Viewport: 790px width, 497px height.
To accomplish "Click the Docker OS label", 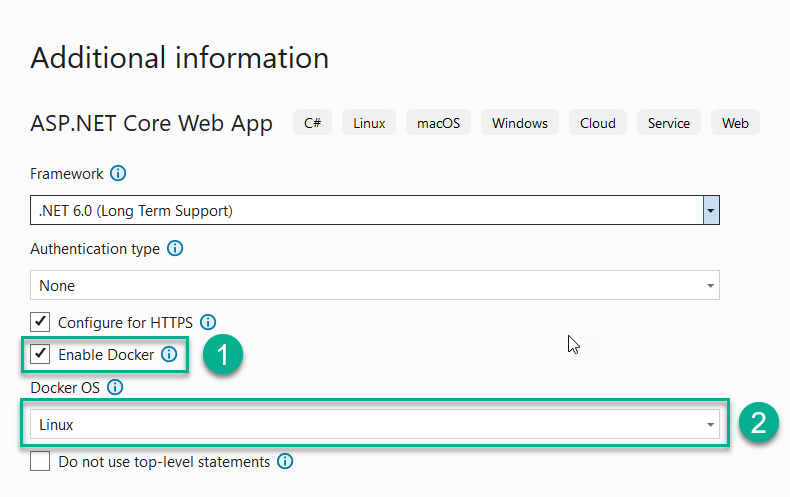I will point(65,388).
